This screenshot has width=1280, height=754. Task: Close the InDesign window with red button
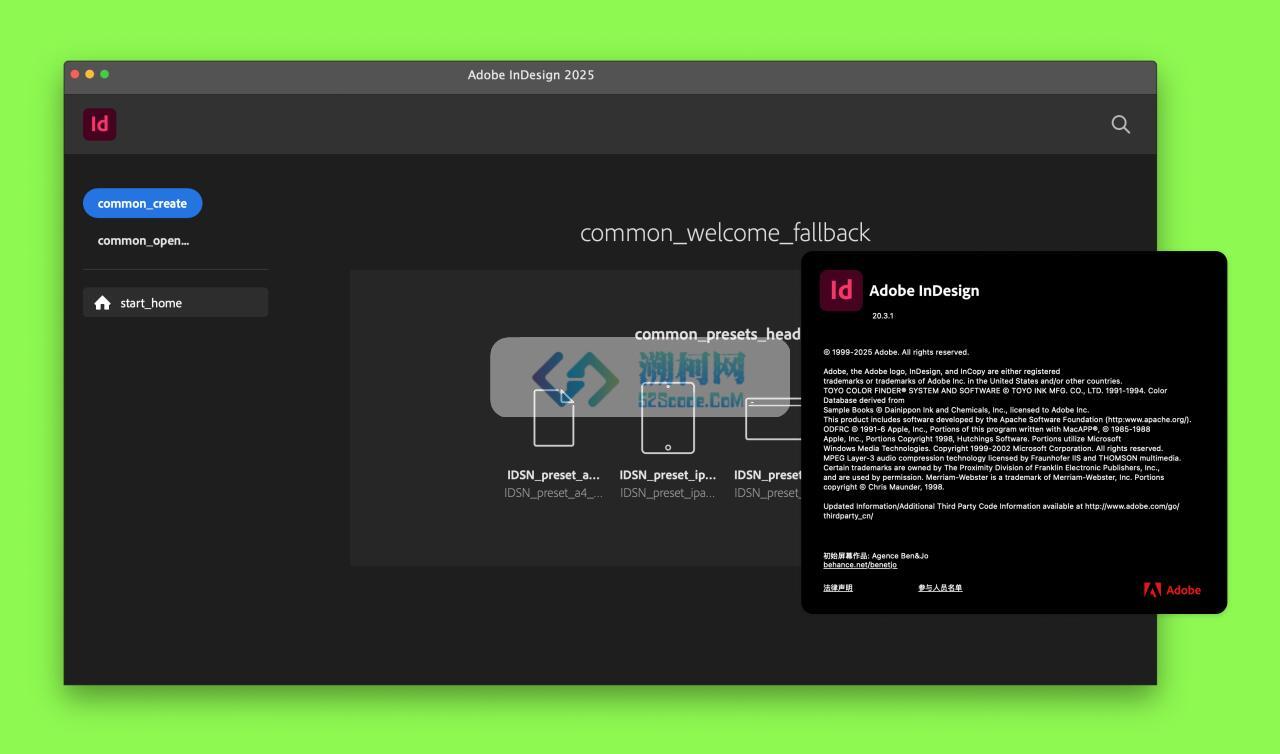coord(75,74)
